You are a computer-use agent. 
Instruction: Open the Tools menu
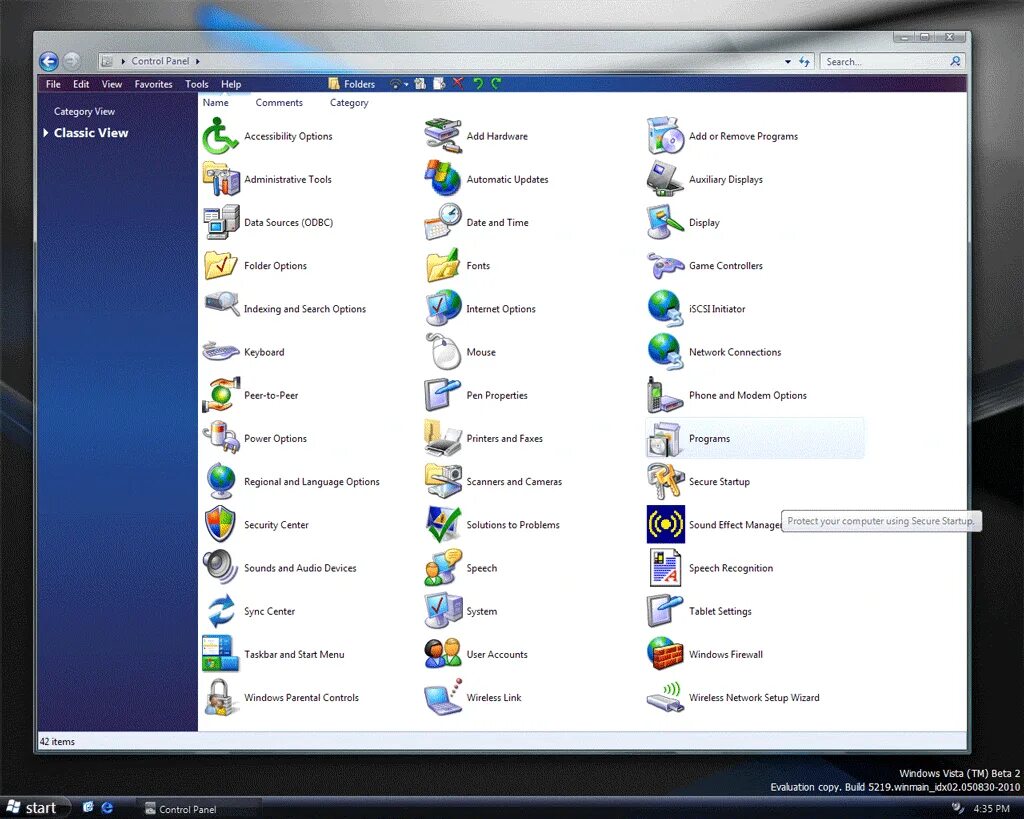[x=197, y=84]
